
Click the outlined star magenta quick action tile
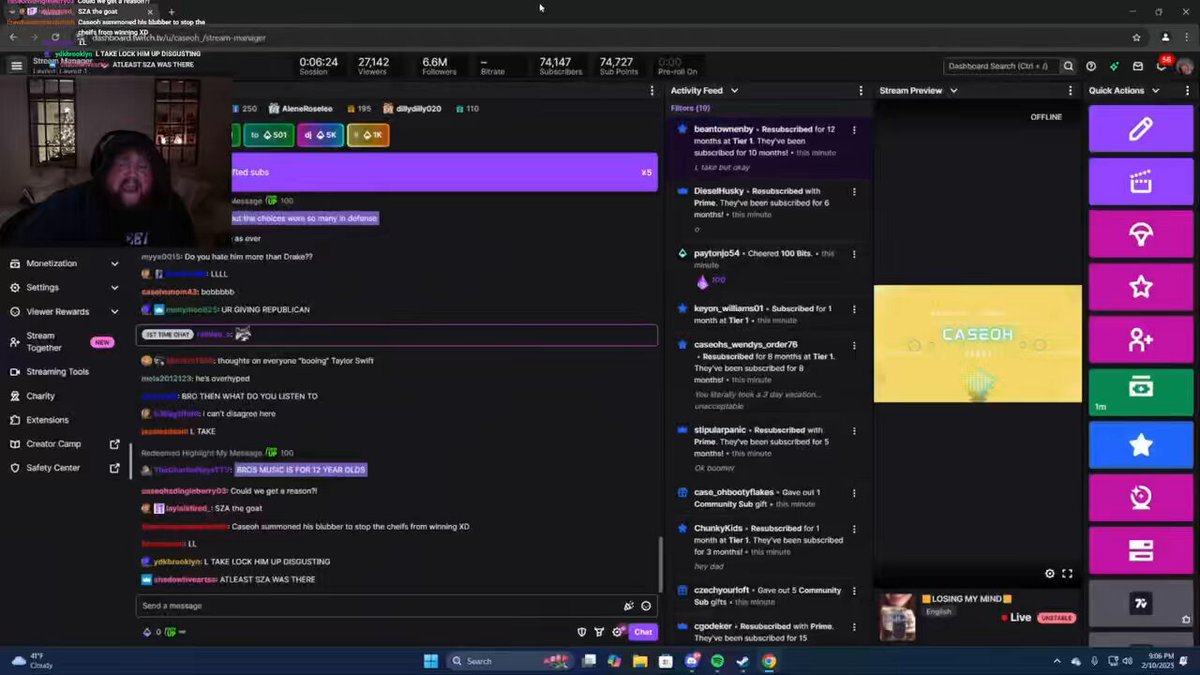[1140, 287]
